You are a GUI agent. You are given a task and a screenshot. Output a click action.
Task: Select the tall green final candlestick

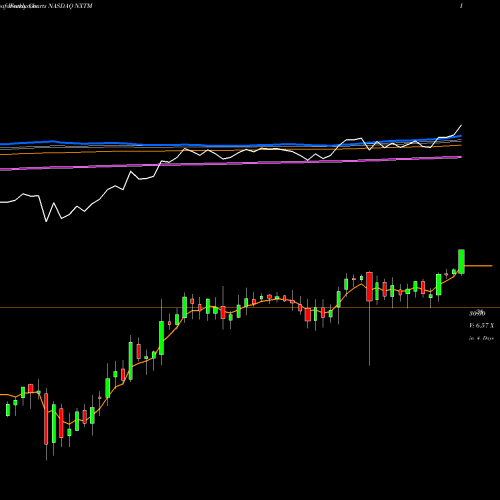[461, 262]
